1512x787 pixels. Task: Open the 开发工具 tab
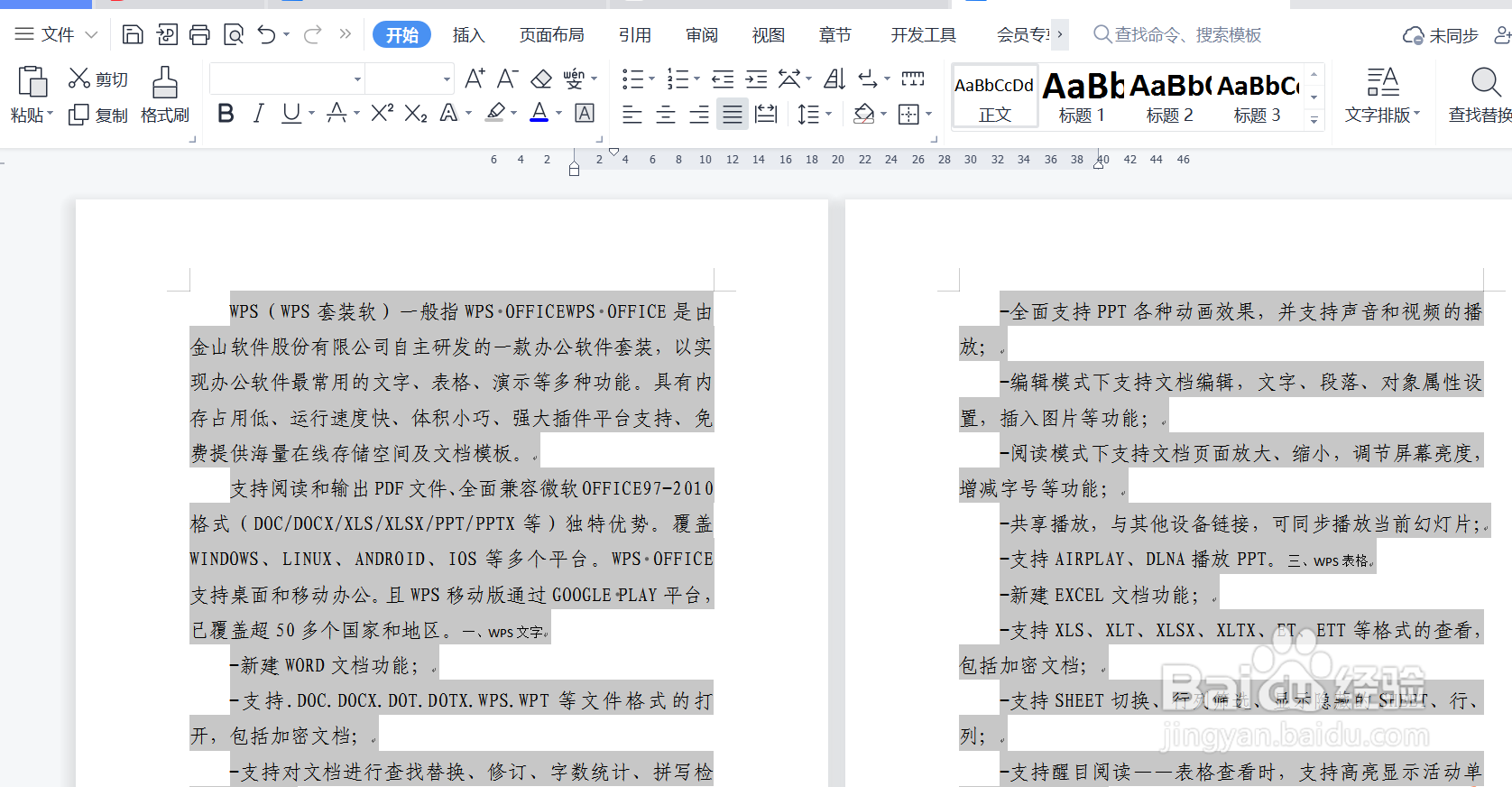924,34
